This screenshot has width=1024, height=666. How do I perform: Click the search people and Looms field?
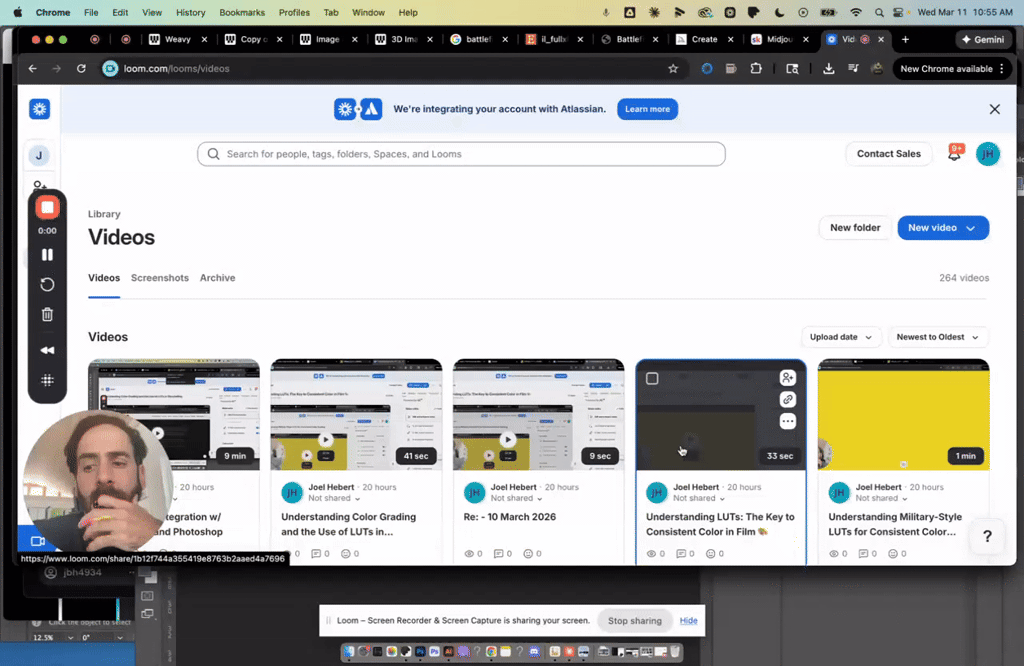pos(461,154)
